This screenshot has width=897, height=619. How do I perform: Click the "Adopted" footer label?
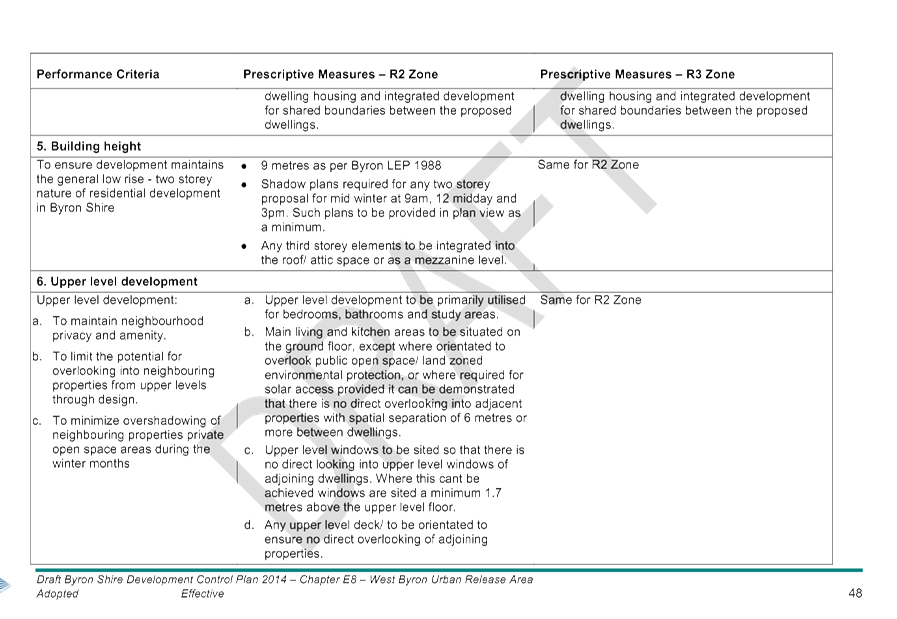[x=57, y=594]
